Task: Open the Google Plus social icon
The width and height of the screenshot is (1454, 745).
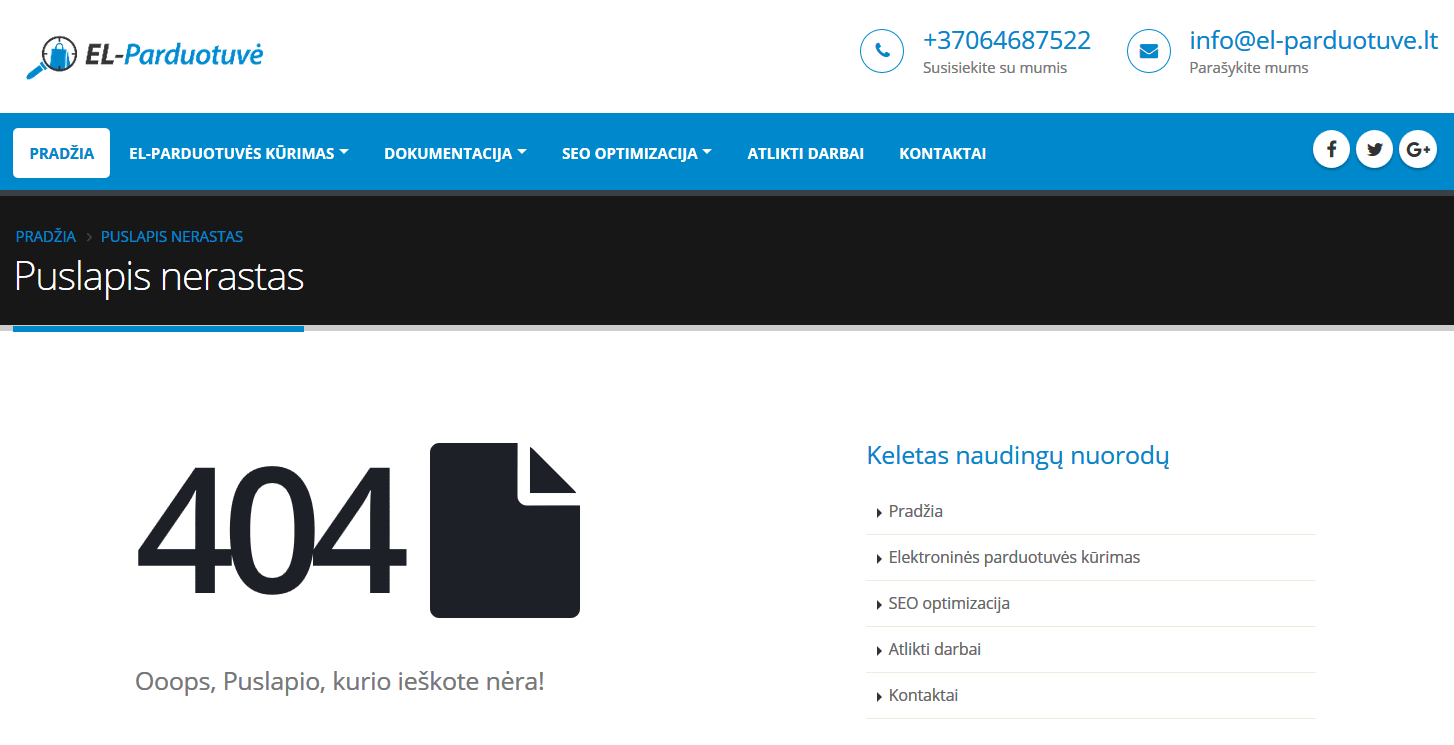Action: [x=1418, y=150]
